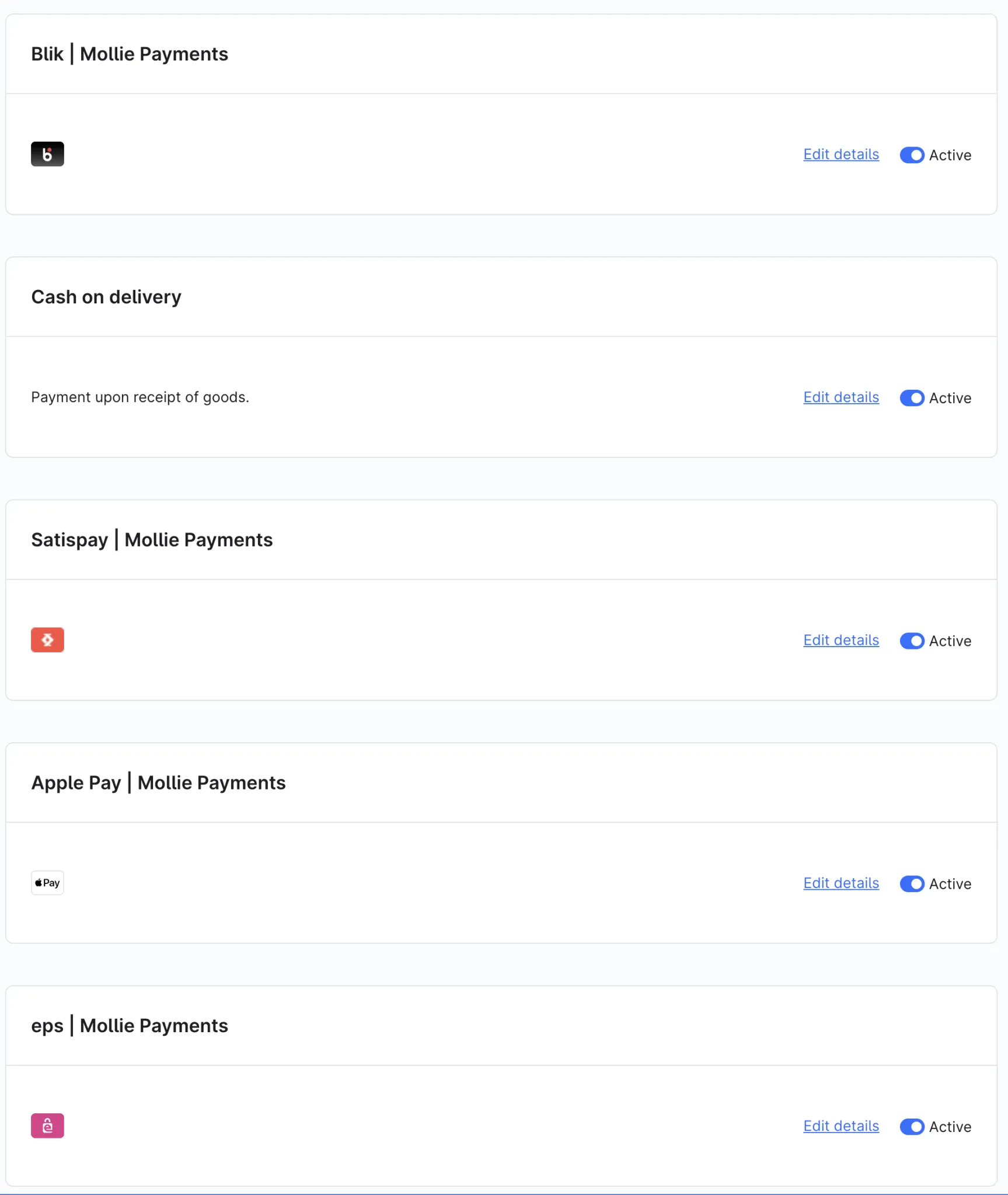Viewport: 1008px width, 1195px height.
Task: Switch off the eps payment toggle
Action: [912, 1127]
